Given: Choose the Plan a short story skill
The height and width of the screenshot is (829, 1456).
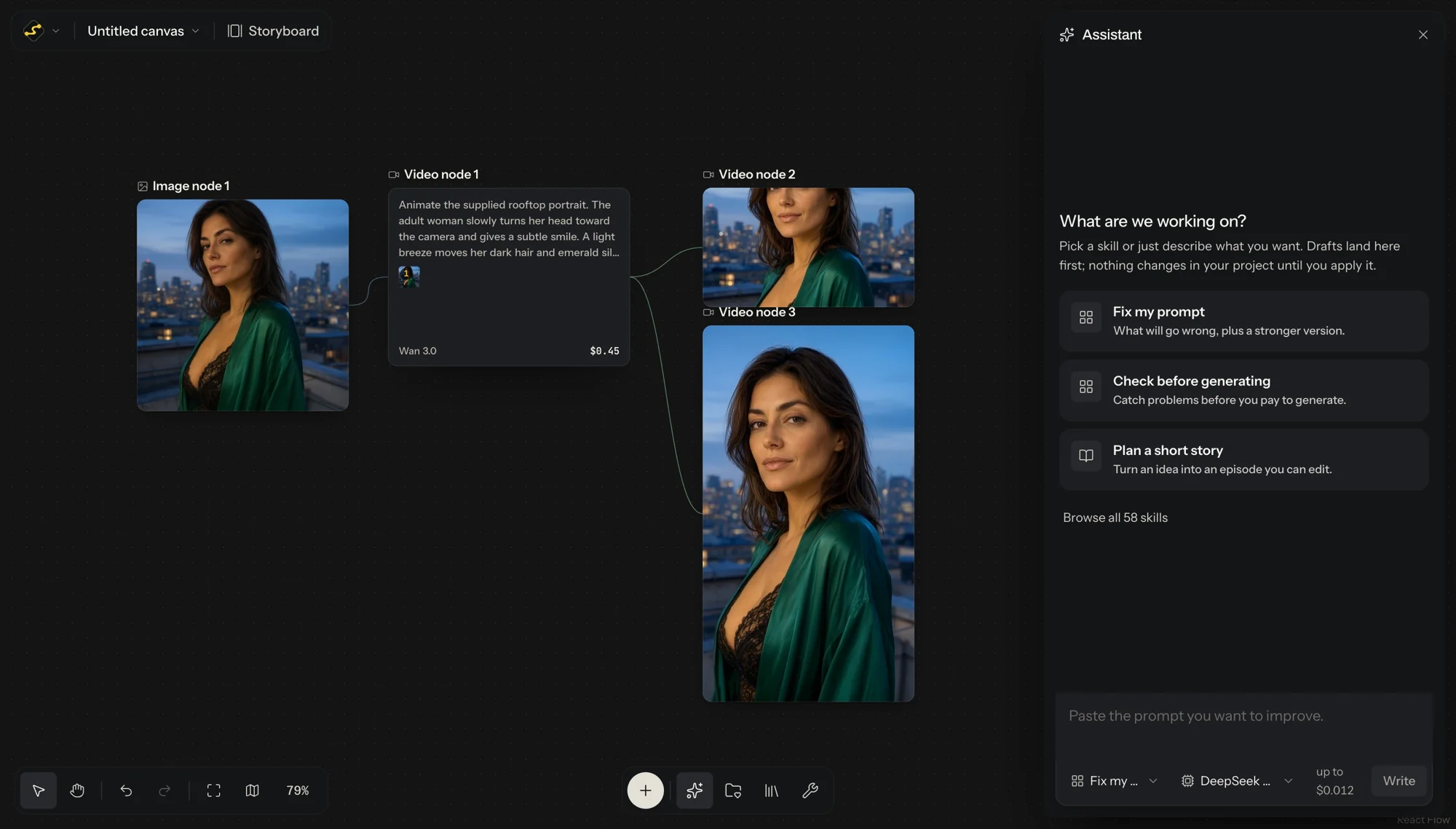Looking at the screenshot, I should coord(1243,459).
